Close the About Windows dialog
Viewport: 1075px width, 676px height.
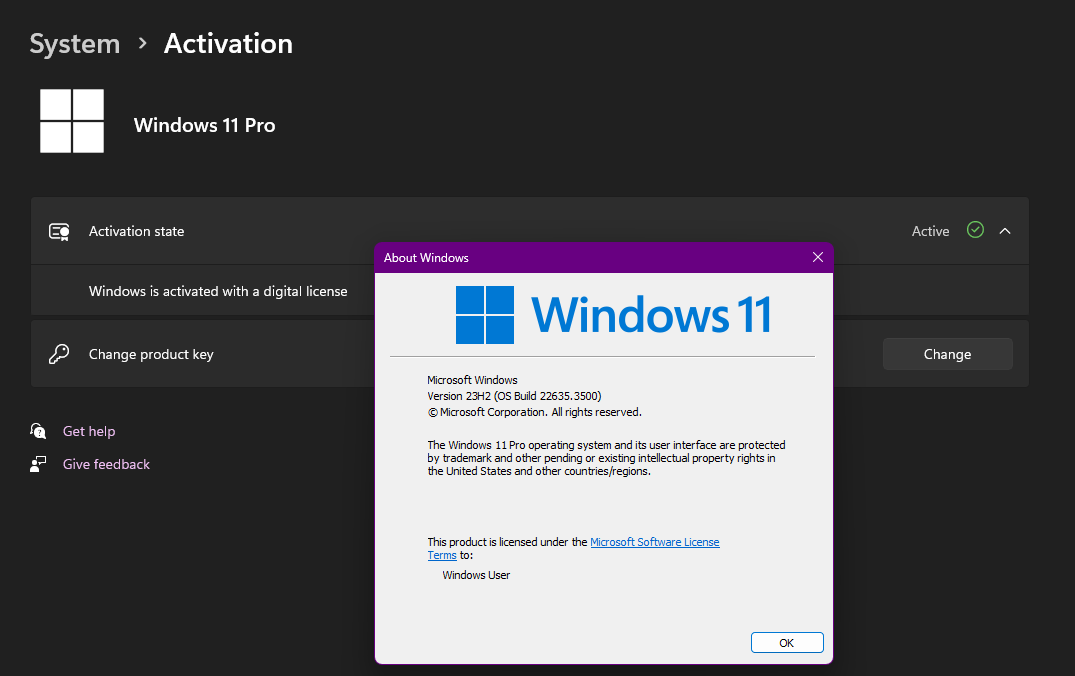pyautogui.click(x=818, y=257)
